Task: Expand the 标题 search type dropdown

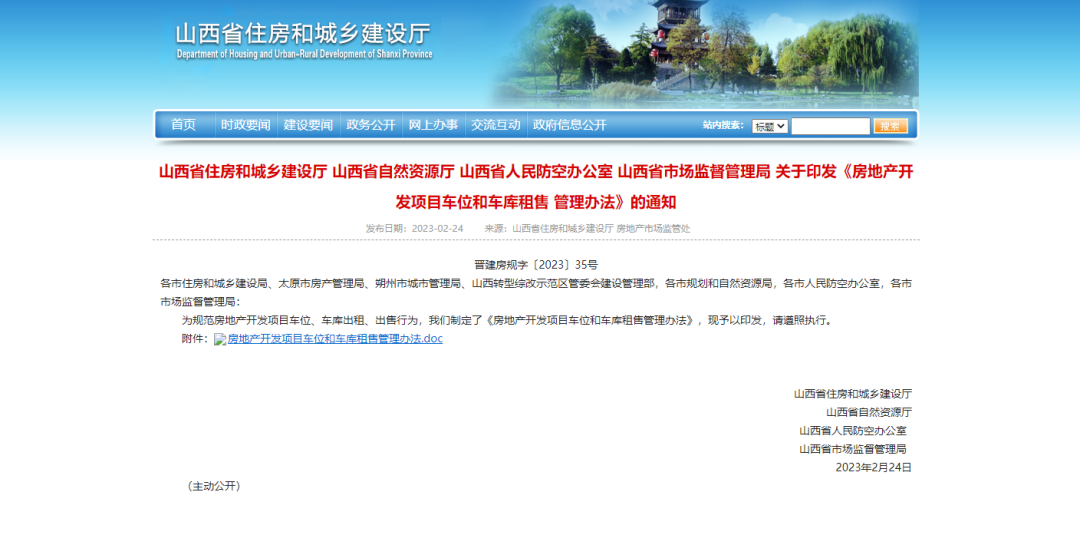Action: [770, 126]
